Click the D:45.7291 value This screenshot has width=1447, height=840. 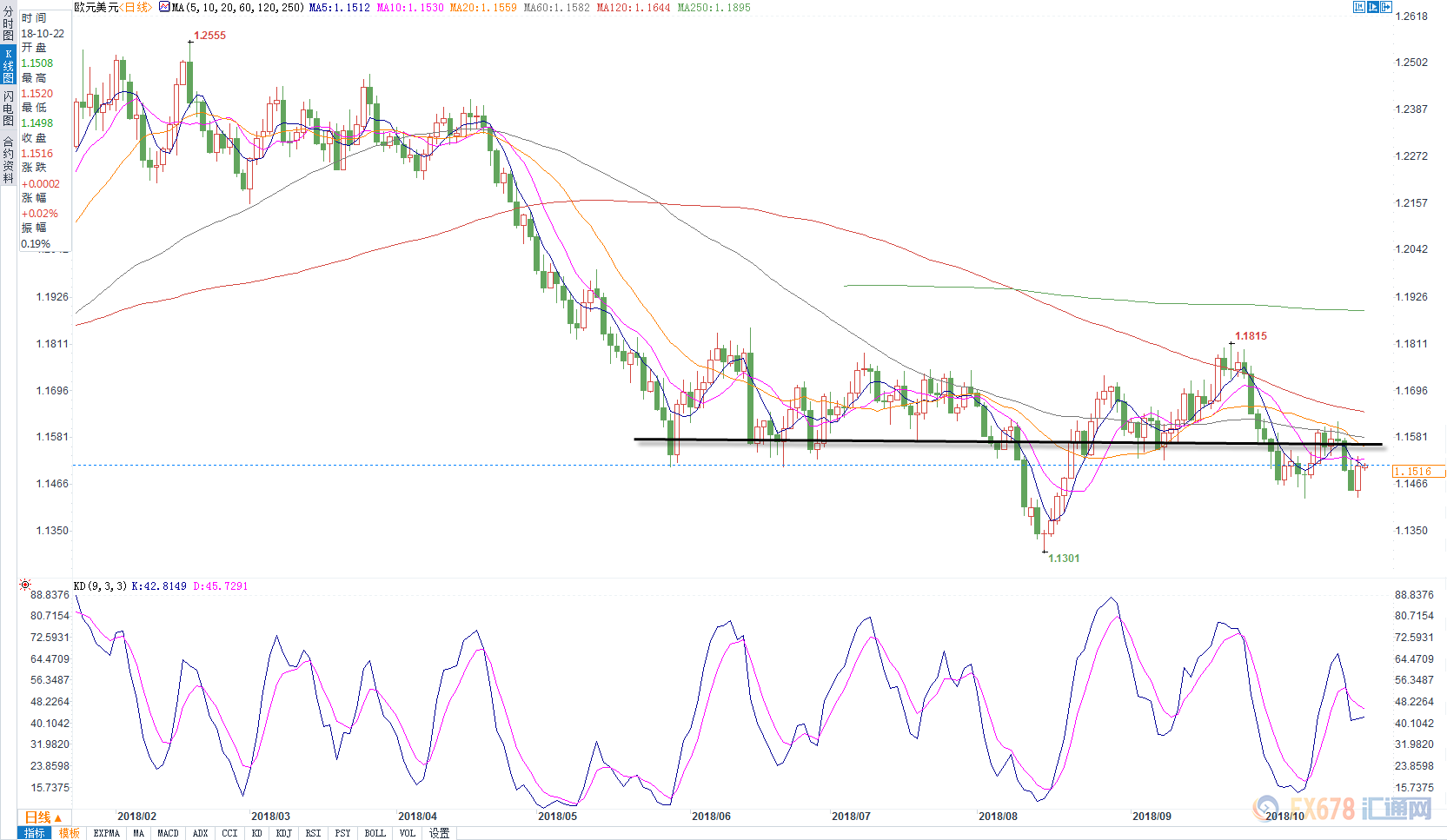pos(221,586)
